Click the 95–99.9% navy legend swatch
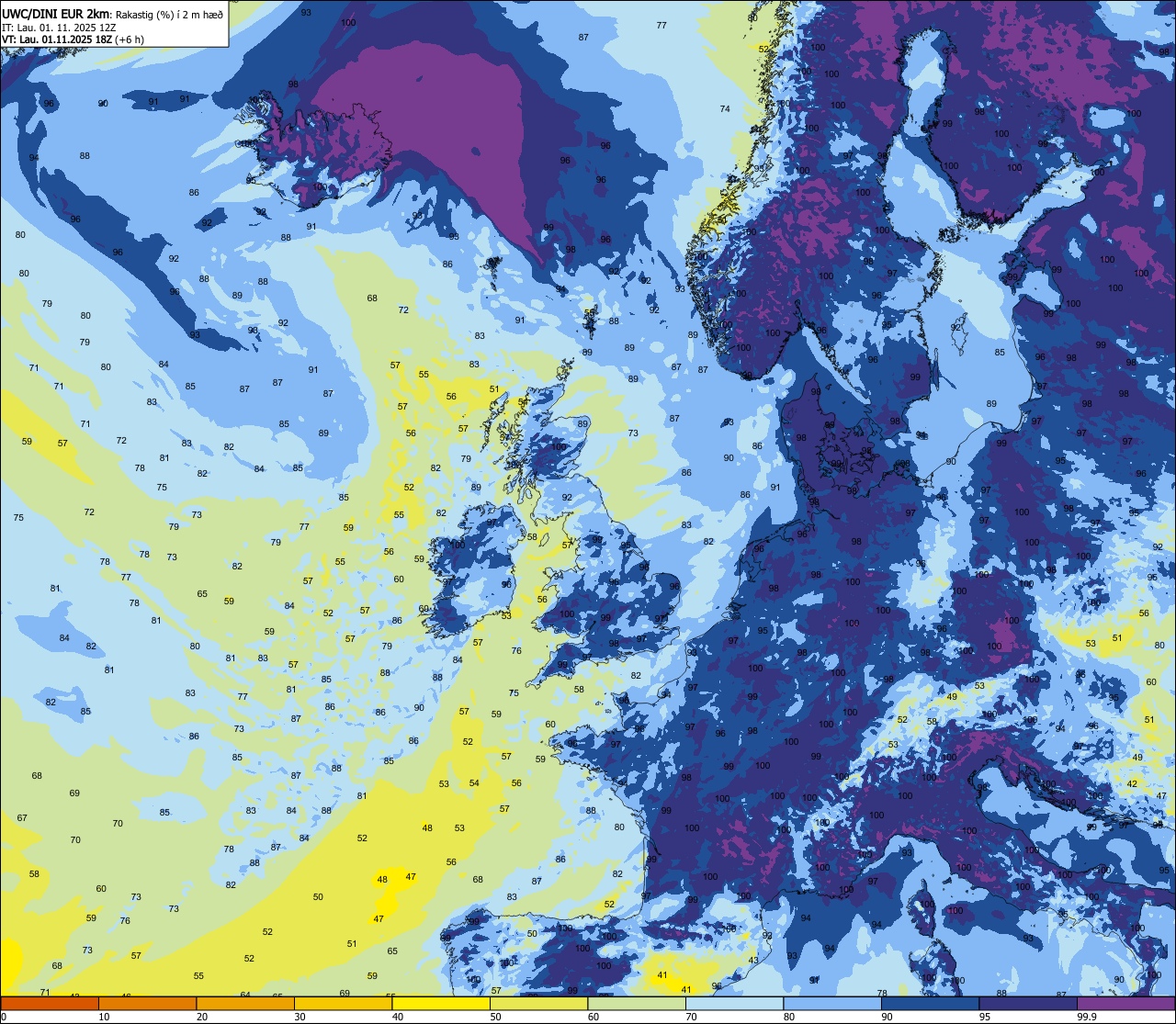The image size is (1176, 1024). tap(1028, 1004)
